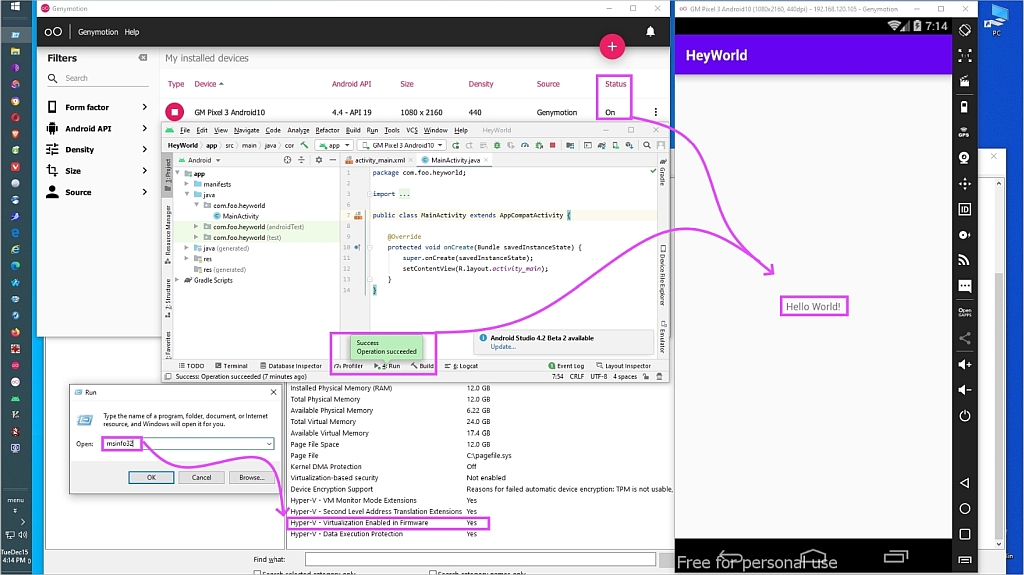Viewport: 1024px width, 575px height.
Task: Expand the Size filter
Action: [x=144, y=171]
